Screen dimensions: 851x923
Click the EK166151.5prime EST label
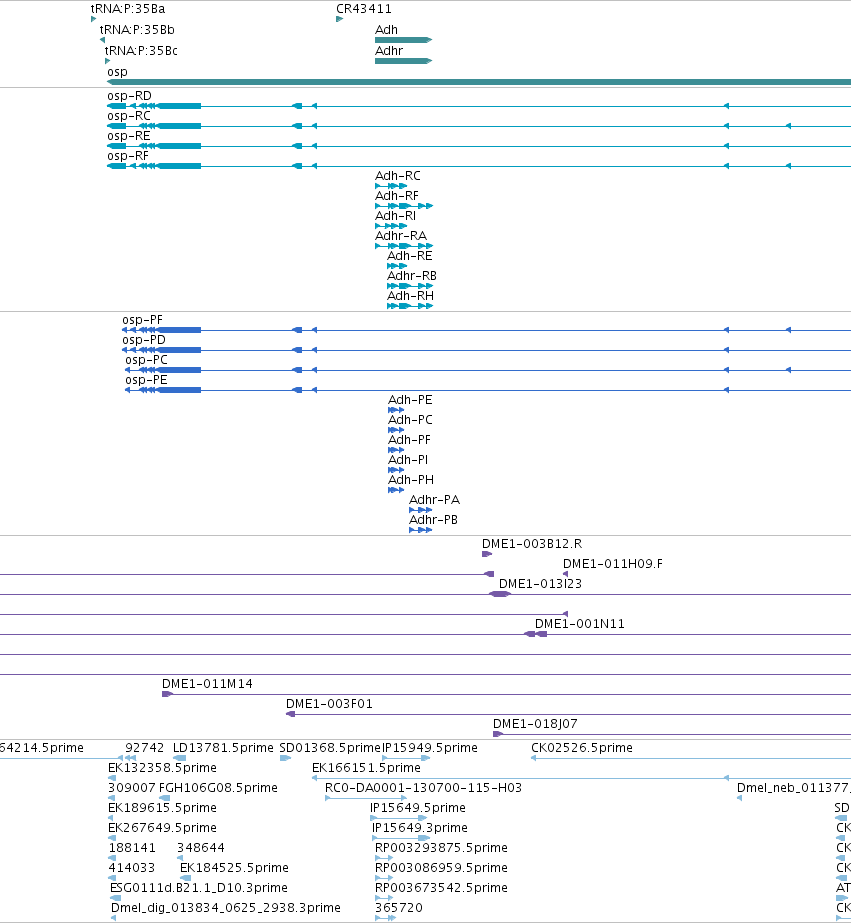(366, 768)
